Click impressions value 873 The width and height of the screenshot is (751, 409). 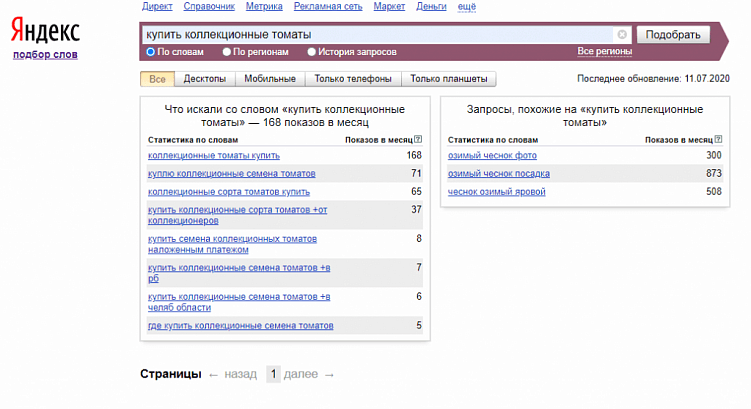(714, 173)
